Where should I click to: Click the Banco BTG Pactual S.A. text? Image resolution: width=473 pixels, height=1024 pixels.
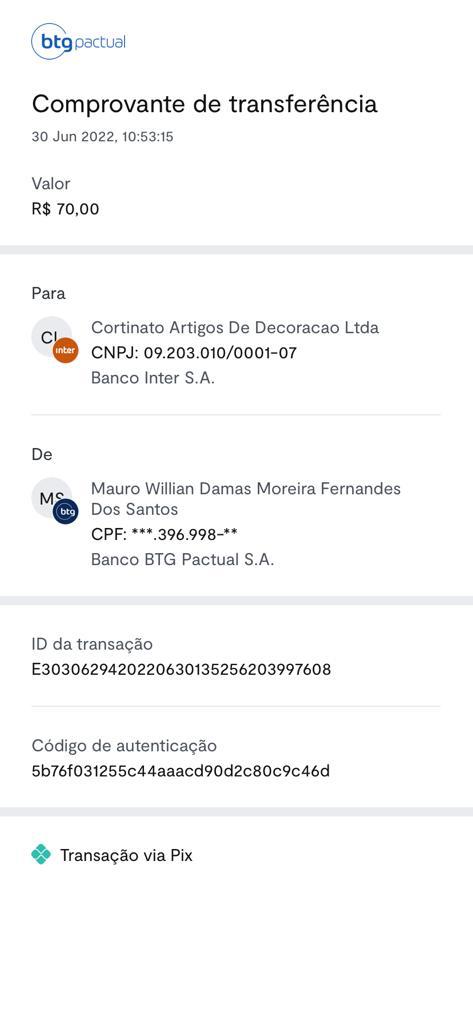tap(182, 560)
